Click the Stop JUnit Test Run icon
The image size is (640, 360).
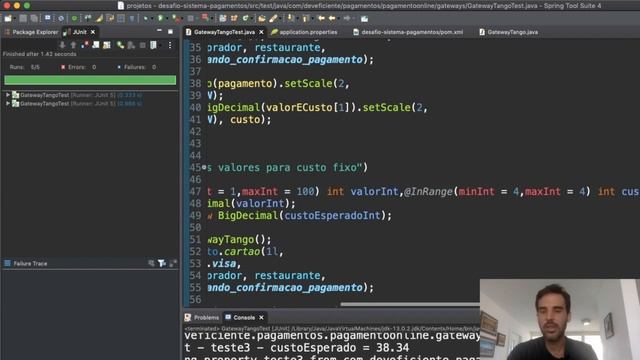tap(142, 45)
